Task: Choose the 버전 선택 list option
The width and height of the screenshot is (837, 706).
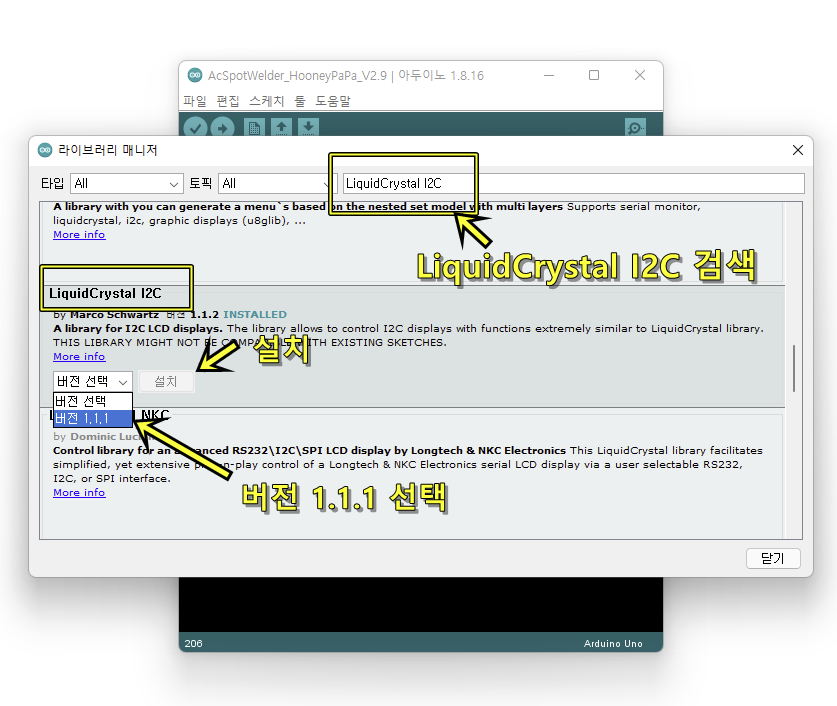Action: tap(93, 401)
